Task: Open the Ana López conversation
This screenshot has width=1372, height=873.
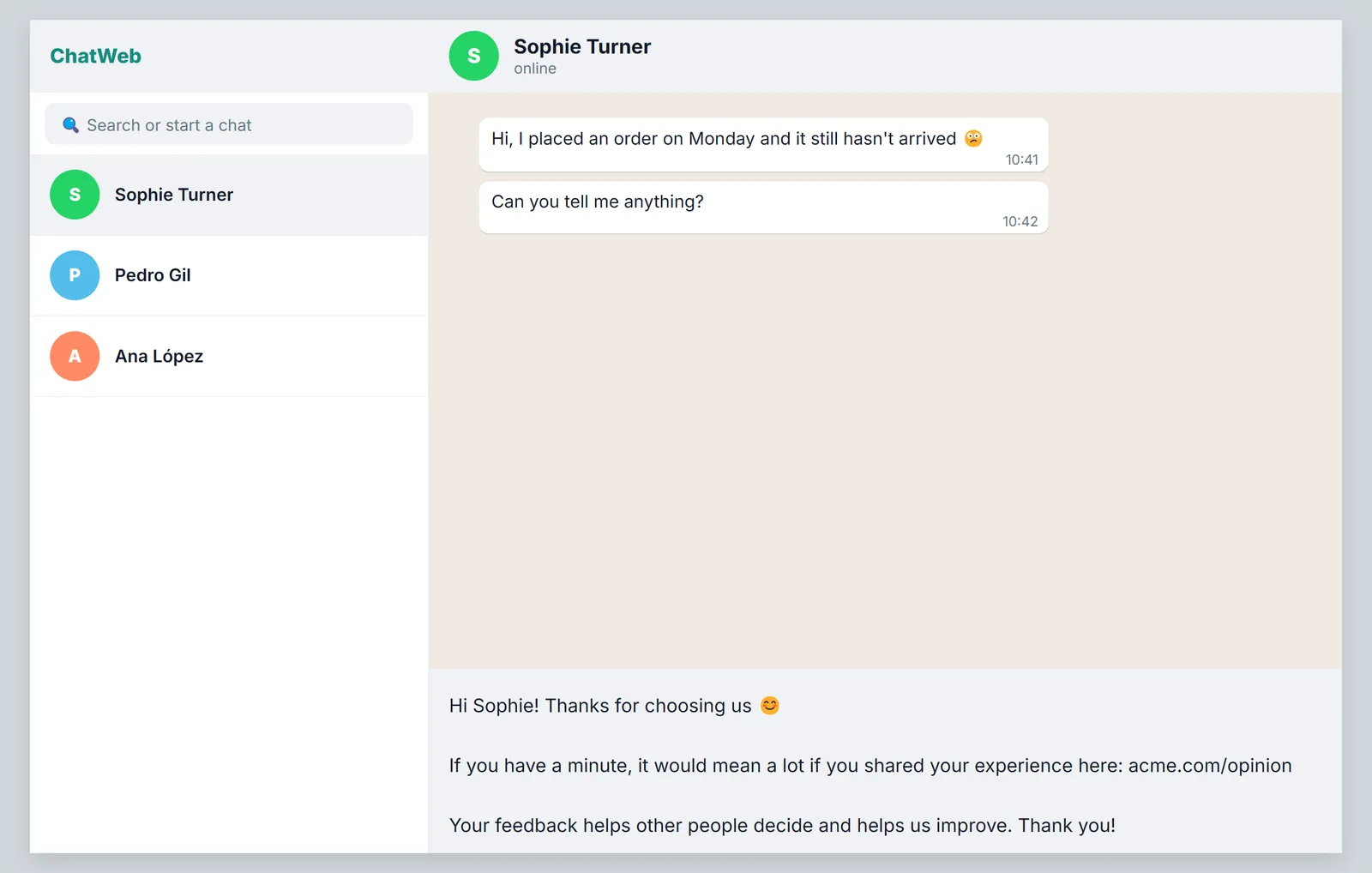Action: coord(229,356)
